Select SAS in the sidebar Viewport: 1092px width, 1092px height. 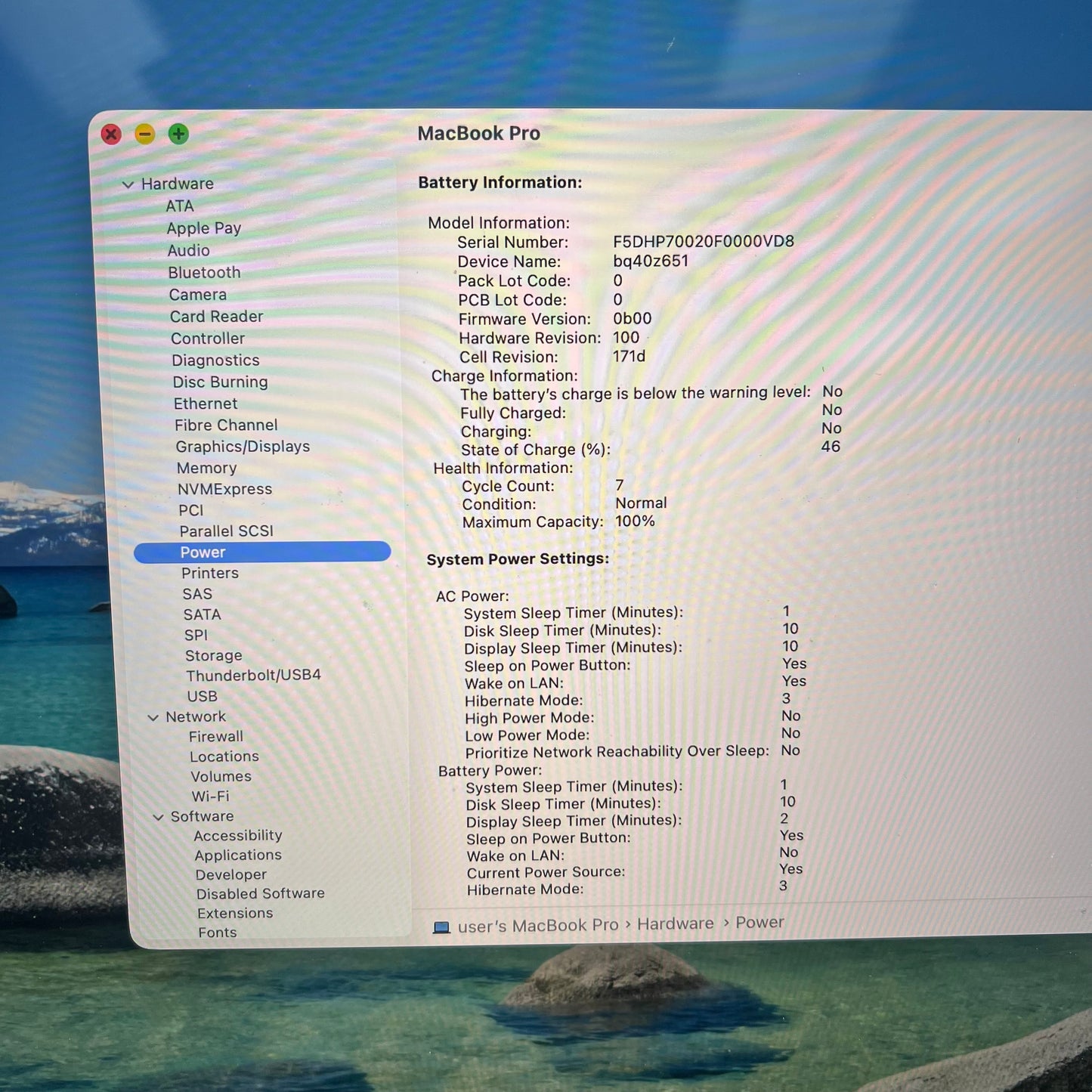(197, 594)
